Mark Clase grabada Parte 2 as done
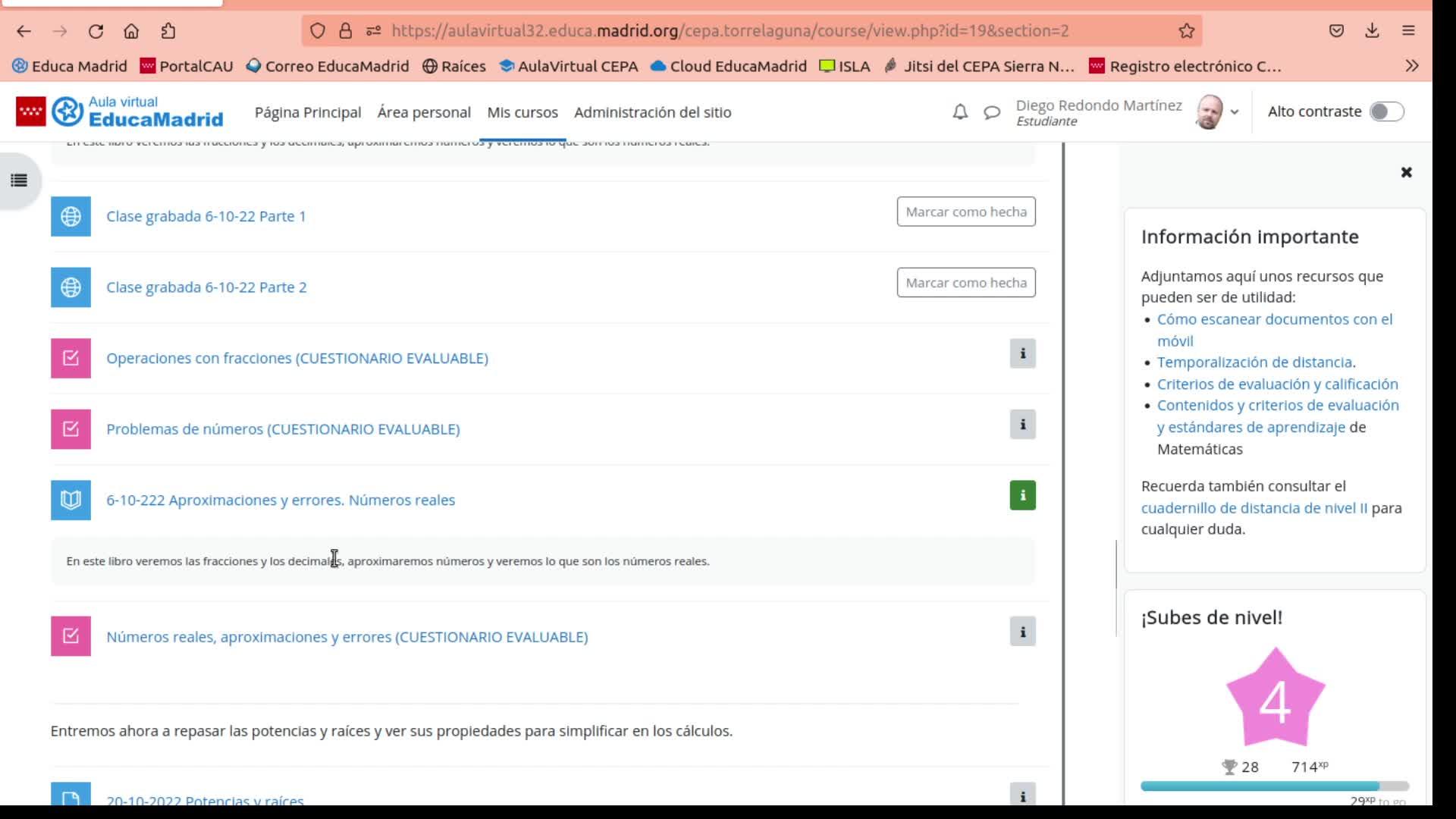This screenshot has height=819, width=1456. (x=965, y=283)
